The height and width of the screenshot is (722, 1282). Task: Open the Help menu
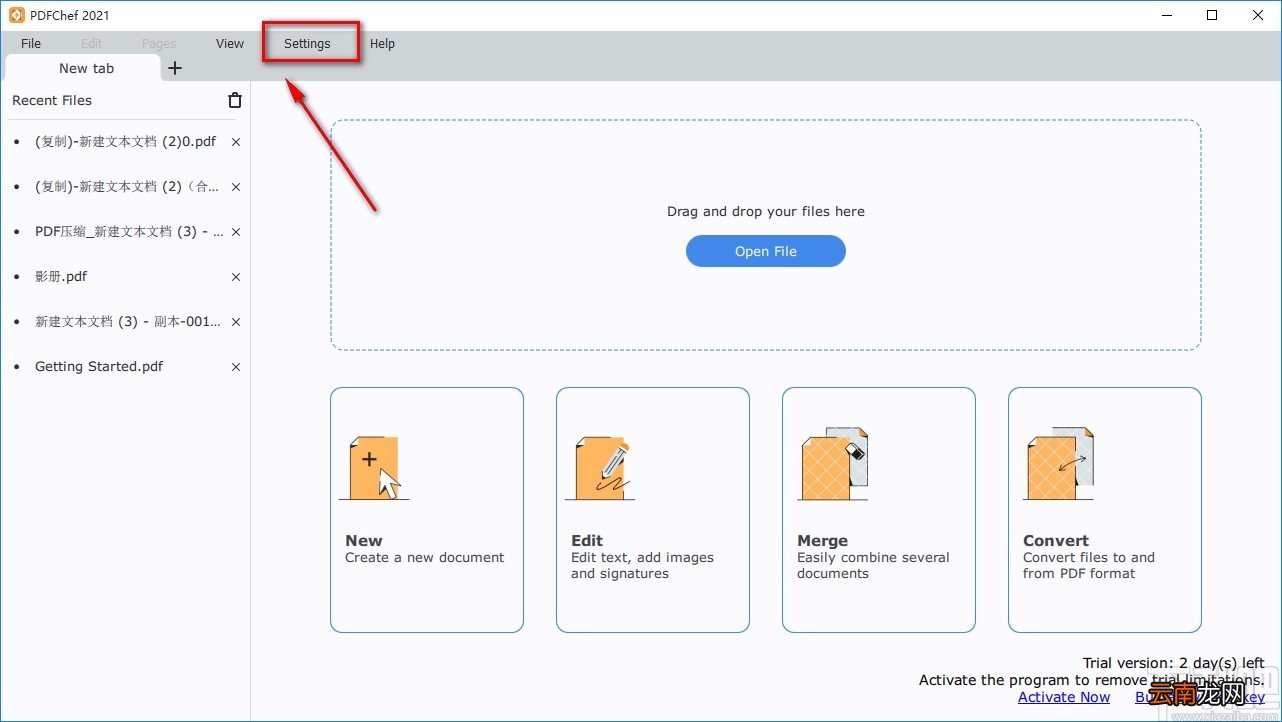click(x=382, y=44)
